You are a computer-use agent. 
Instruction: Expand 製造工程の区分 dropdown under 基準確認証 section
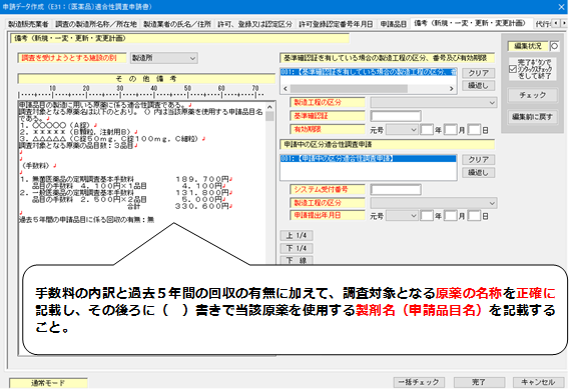[x=433, y=102]
